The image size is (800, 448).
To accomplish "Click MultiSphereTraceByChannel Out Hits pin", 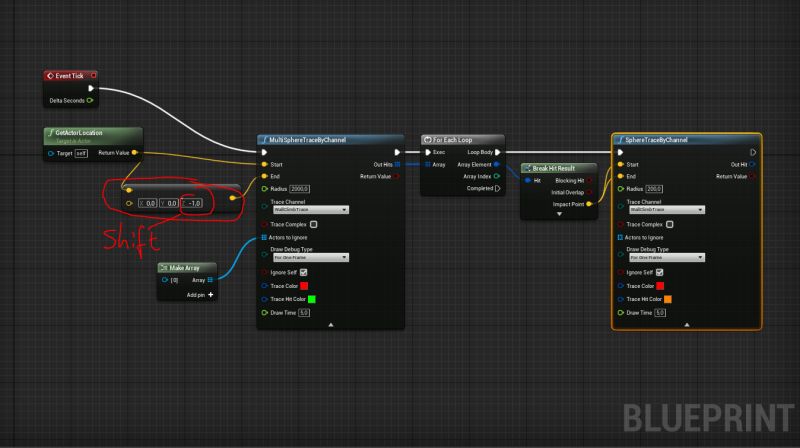I will point(397,164).
